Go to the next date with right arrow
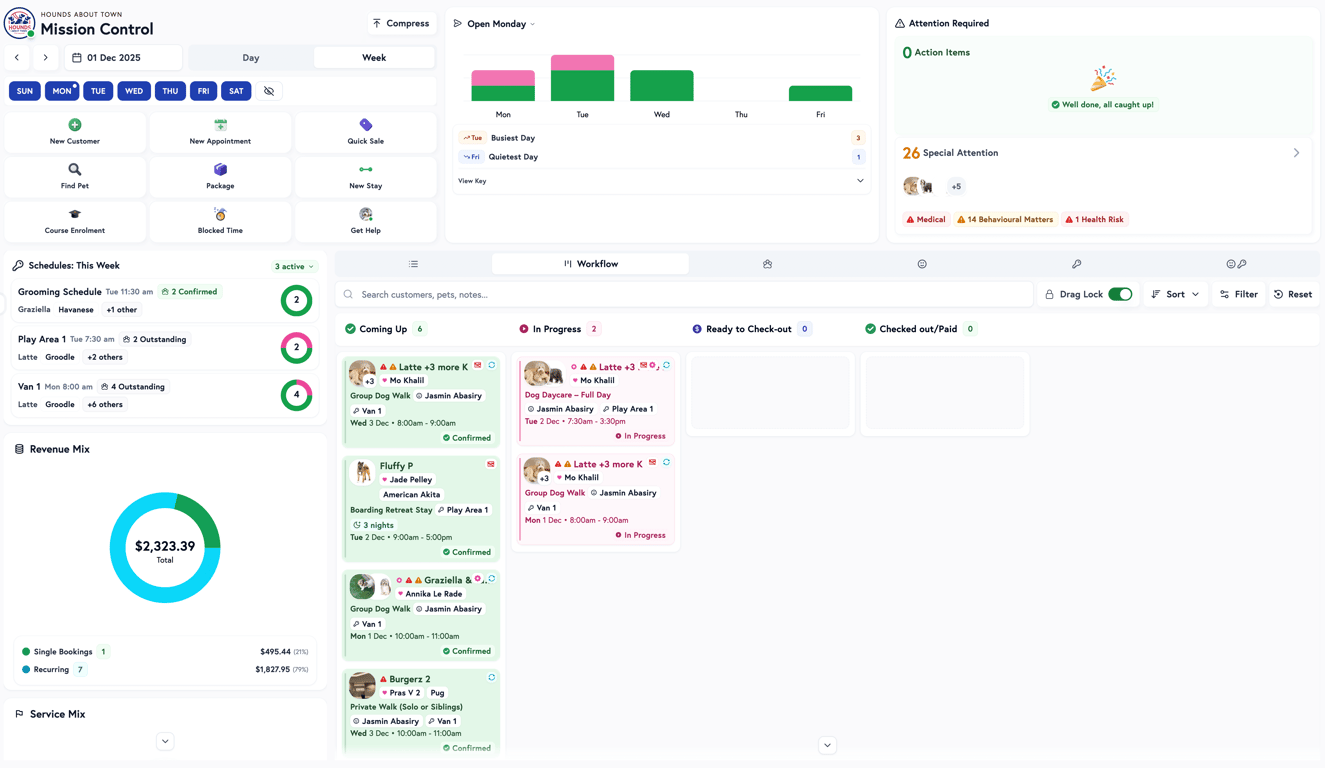The width and height of the screenshot is (1325, 768). tap(45, 58)
